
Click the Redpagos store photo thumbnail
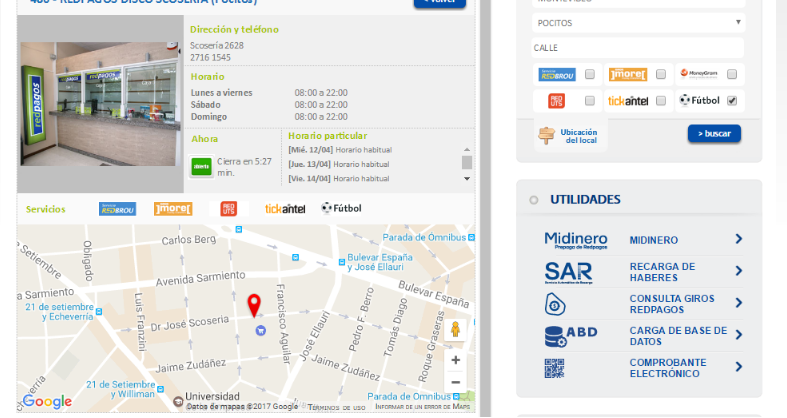click(100, 104)
